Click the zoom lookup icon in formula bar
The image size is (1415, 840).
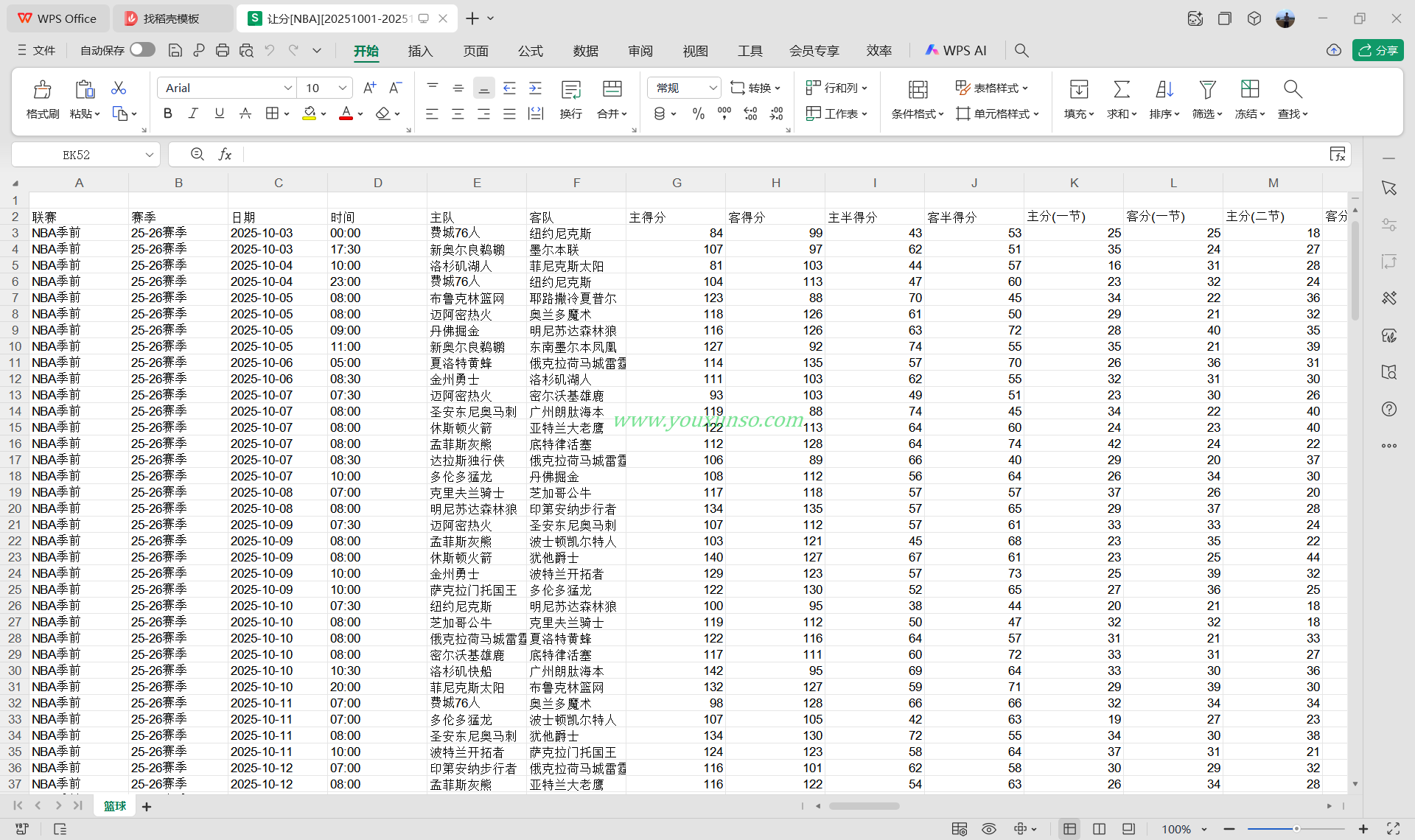[x=198, y=154]
